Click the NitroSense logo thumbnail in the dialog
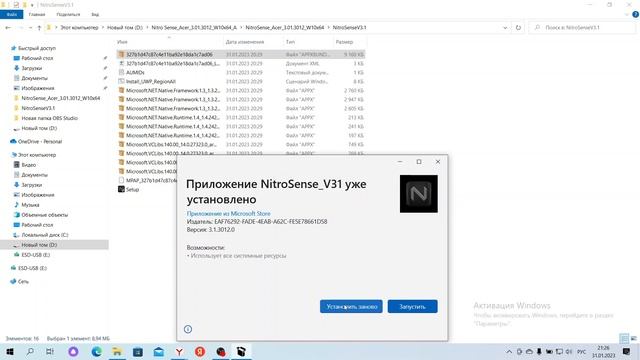This screenshot has width=640, height=360. (418, 194)
